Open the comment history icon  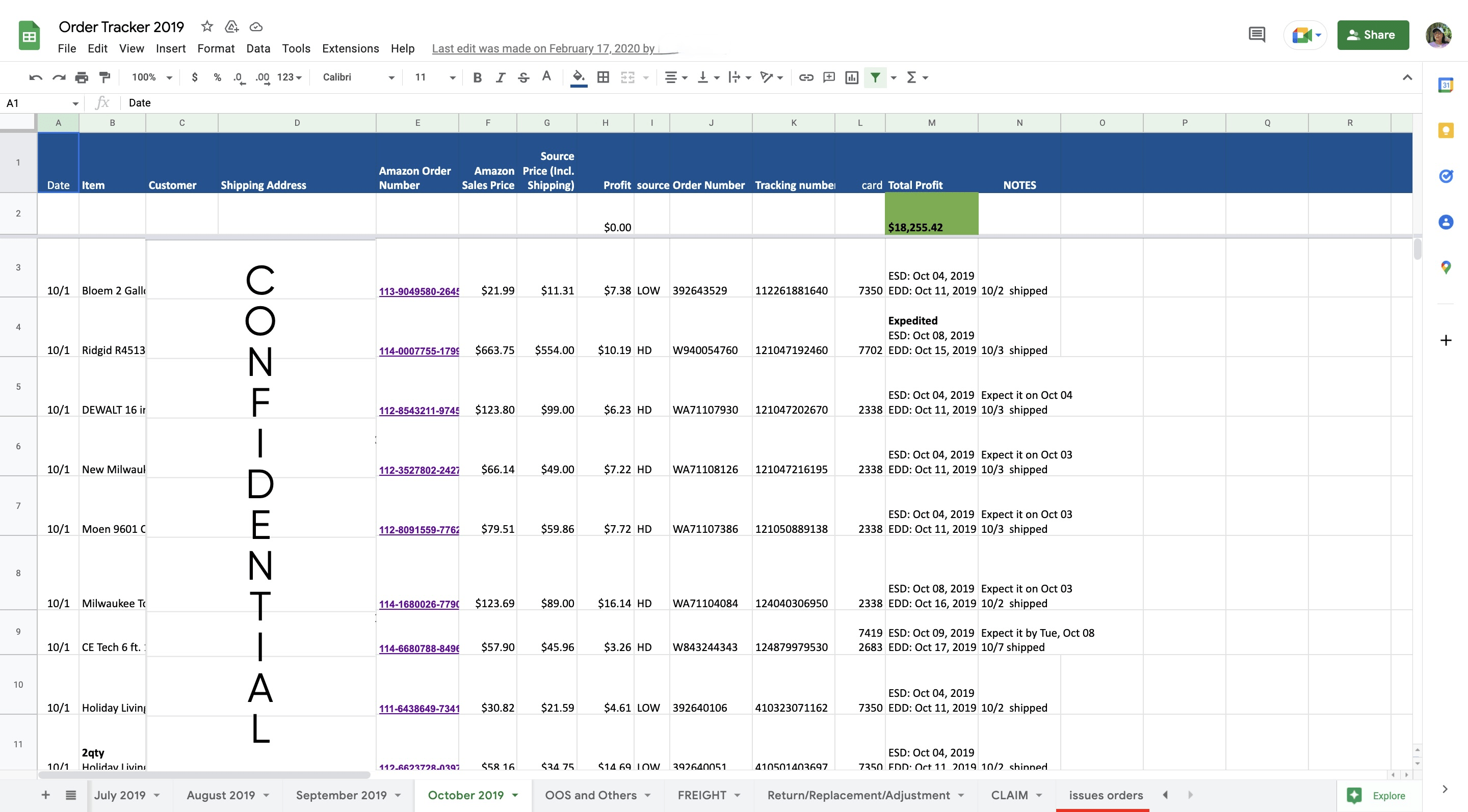pos(1256,35)
